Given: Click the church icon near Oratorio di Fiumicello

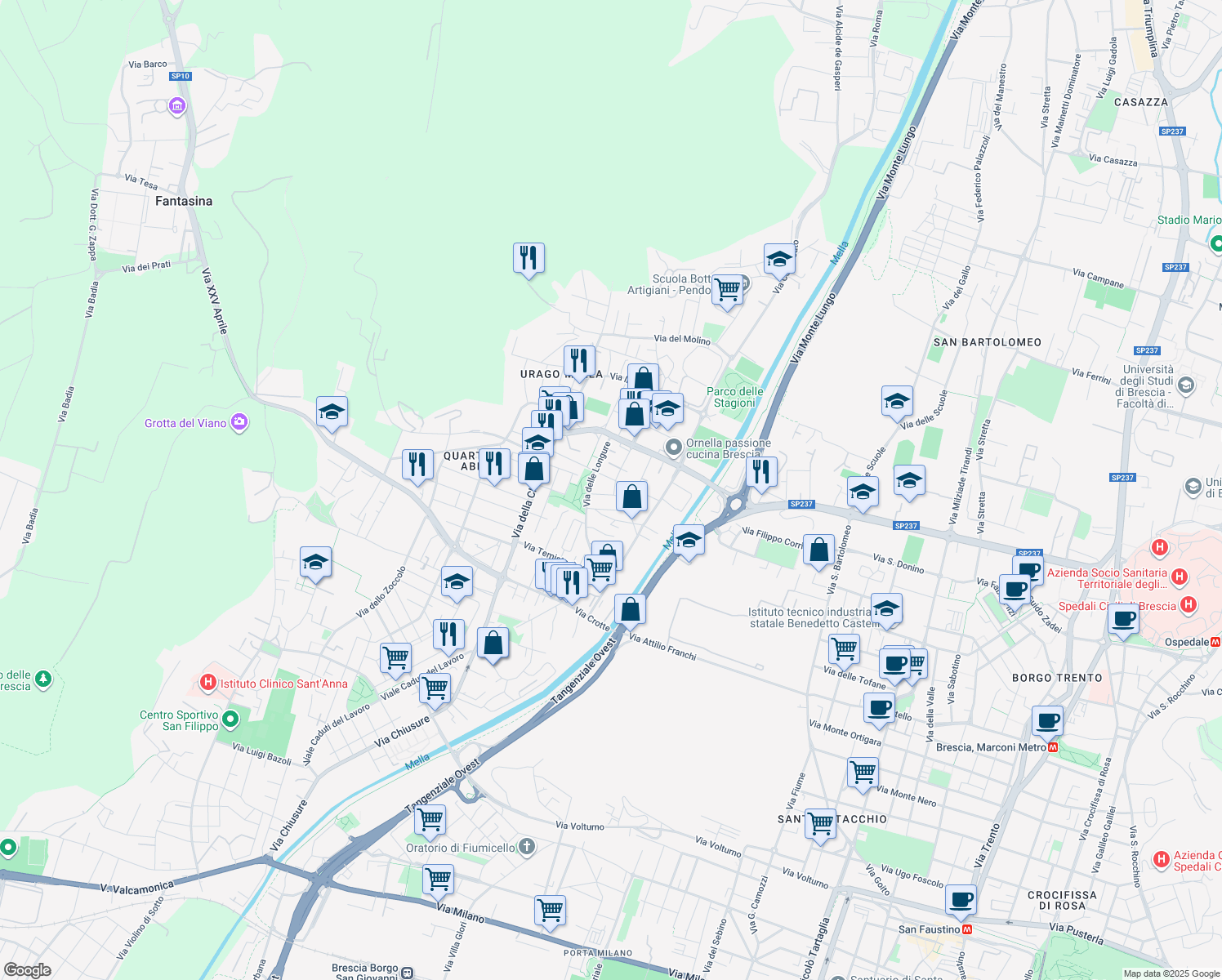Looking at the screenshot, I should point(526,846).
